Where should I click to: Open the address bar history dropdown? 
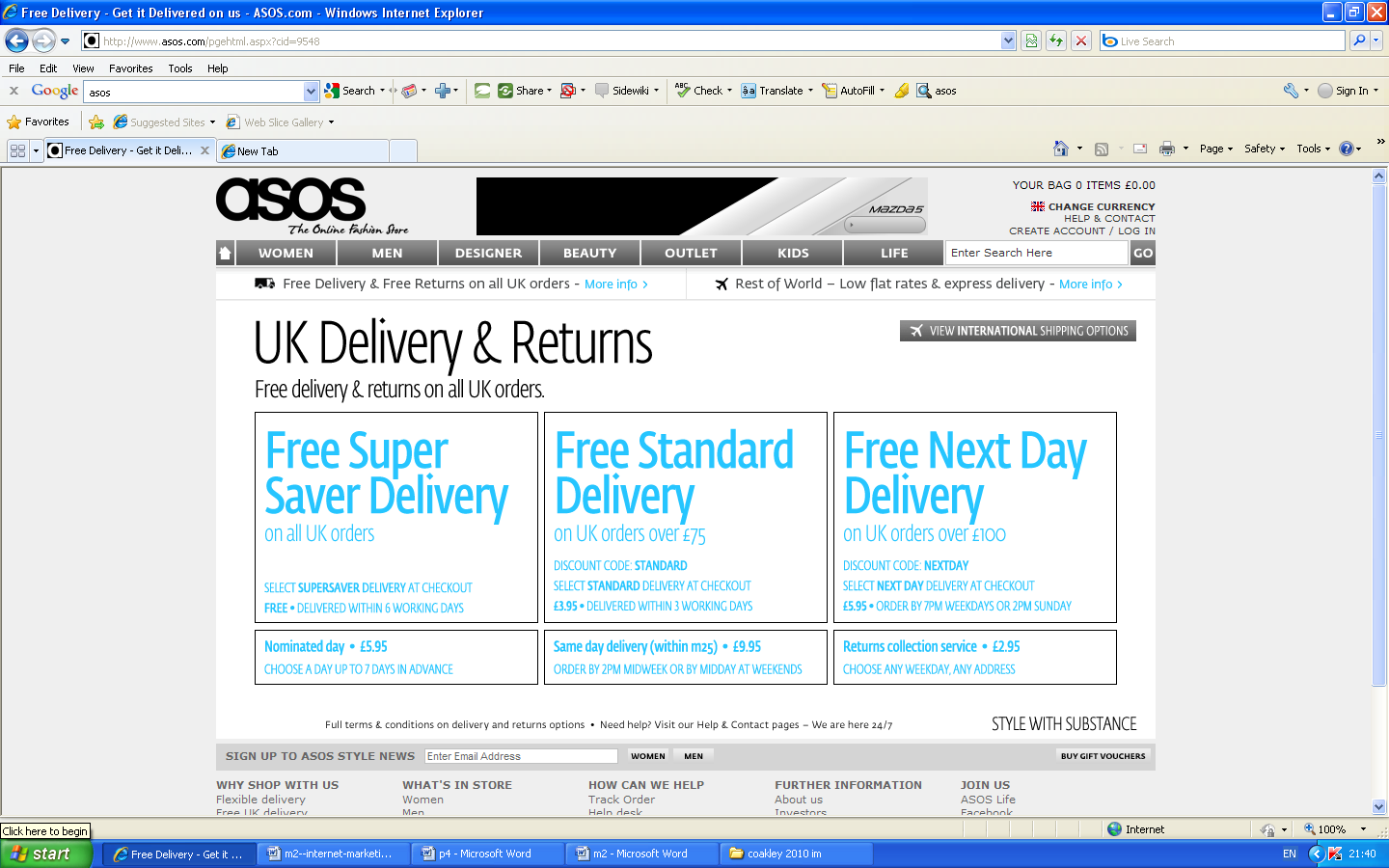(x=1008, y=41)
